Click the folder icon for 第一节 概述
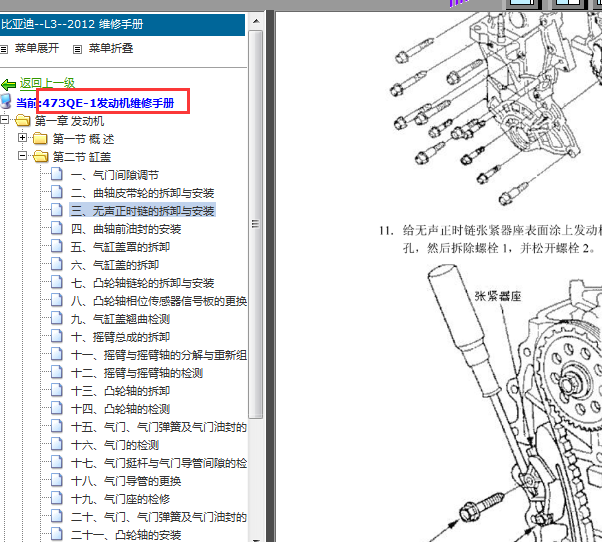Screen dimensions: 602x542 [x=40, y=139]
